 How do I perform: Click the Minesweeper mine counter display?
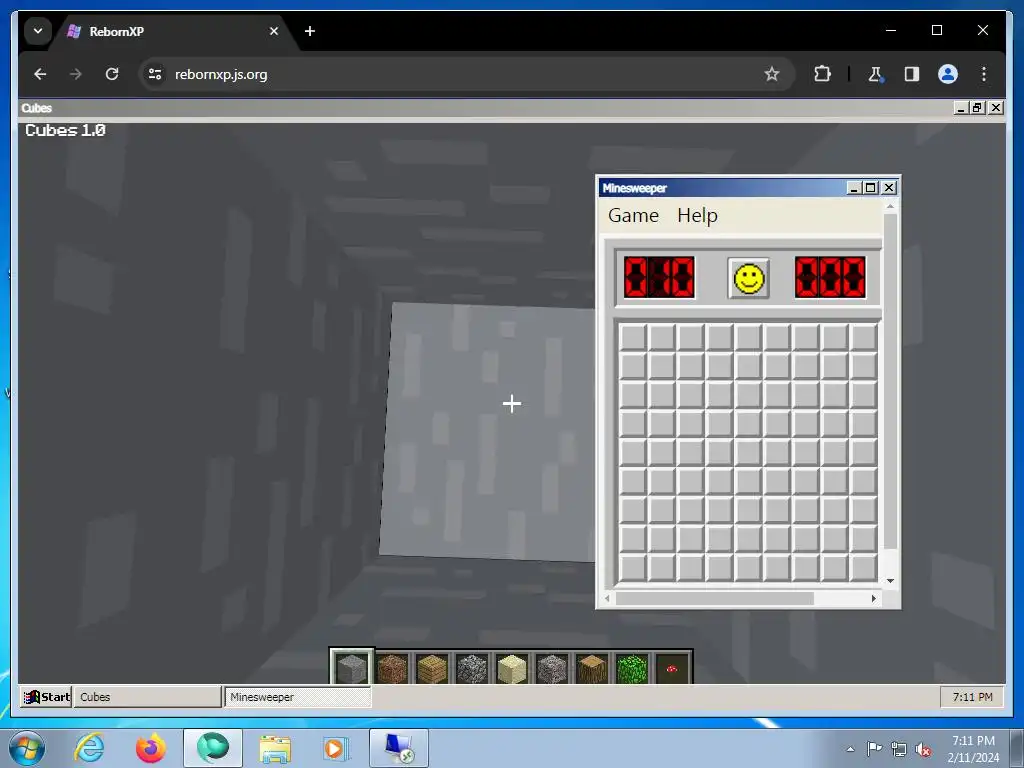click(659, 277)
